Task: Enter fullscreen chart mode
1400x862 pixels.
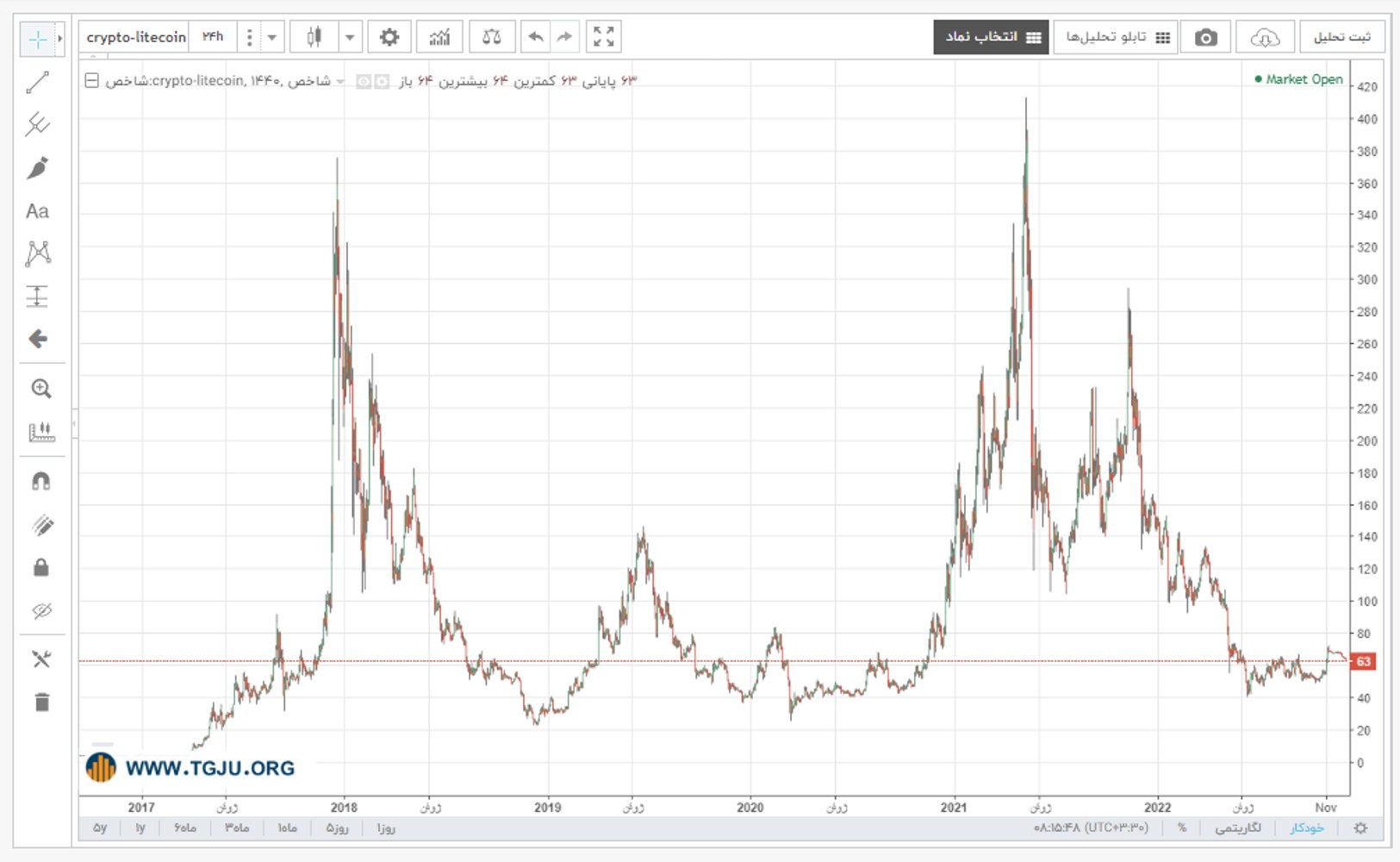Action: (x=604, y=37)
